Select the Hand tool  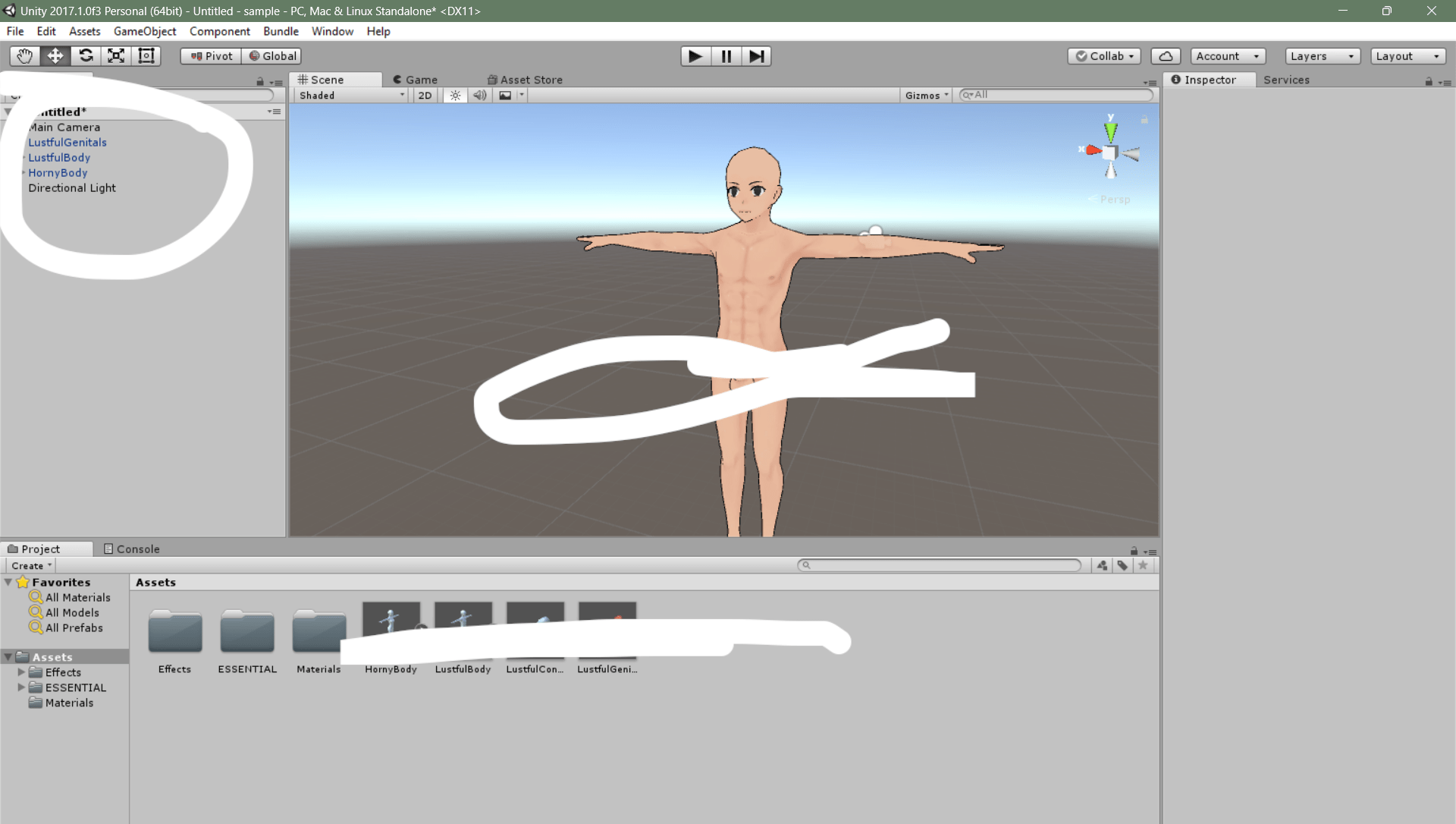(x=24, y=56)
